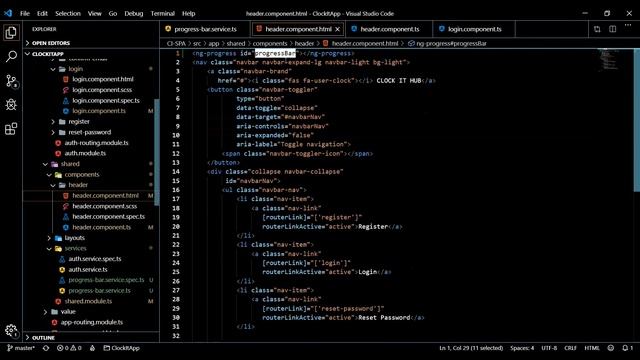Click the master branch indicator

(21, 348)
